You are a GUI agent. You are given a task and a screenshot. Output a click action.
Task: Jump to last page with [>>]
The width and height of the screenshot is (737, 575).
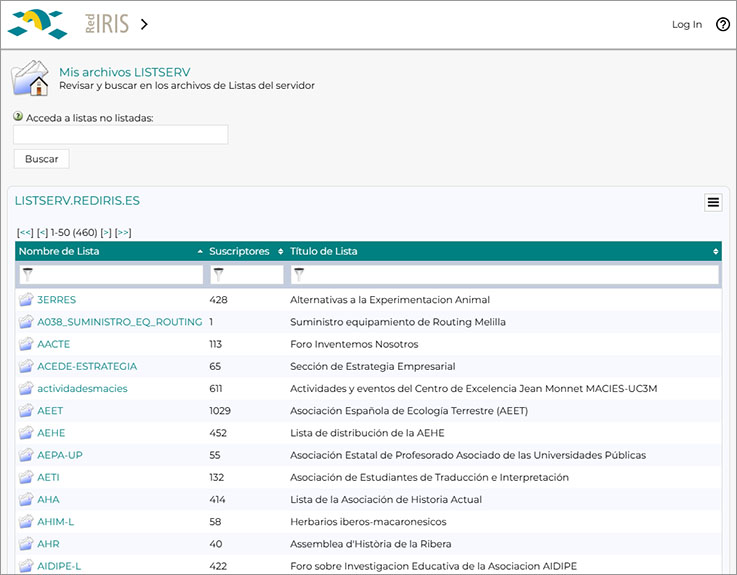coord(123,232)
